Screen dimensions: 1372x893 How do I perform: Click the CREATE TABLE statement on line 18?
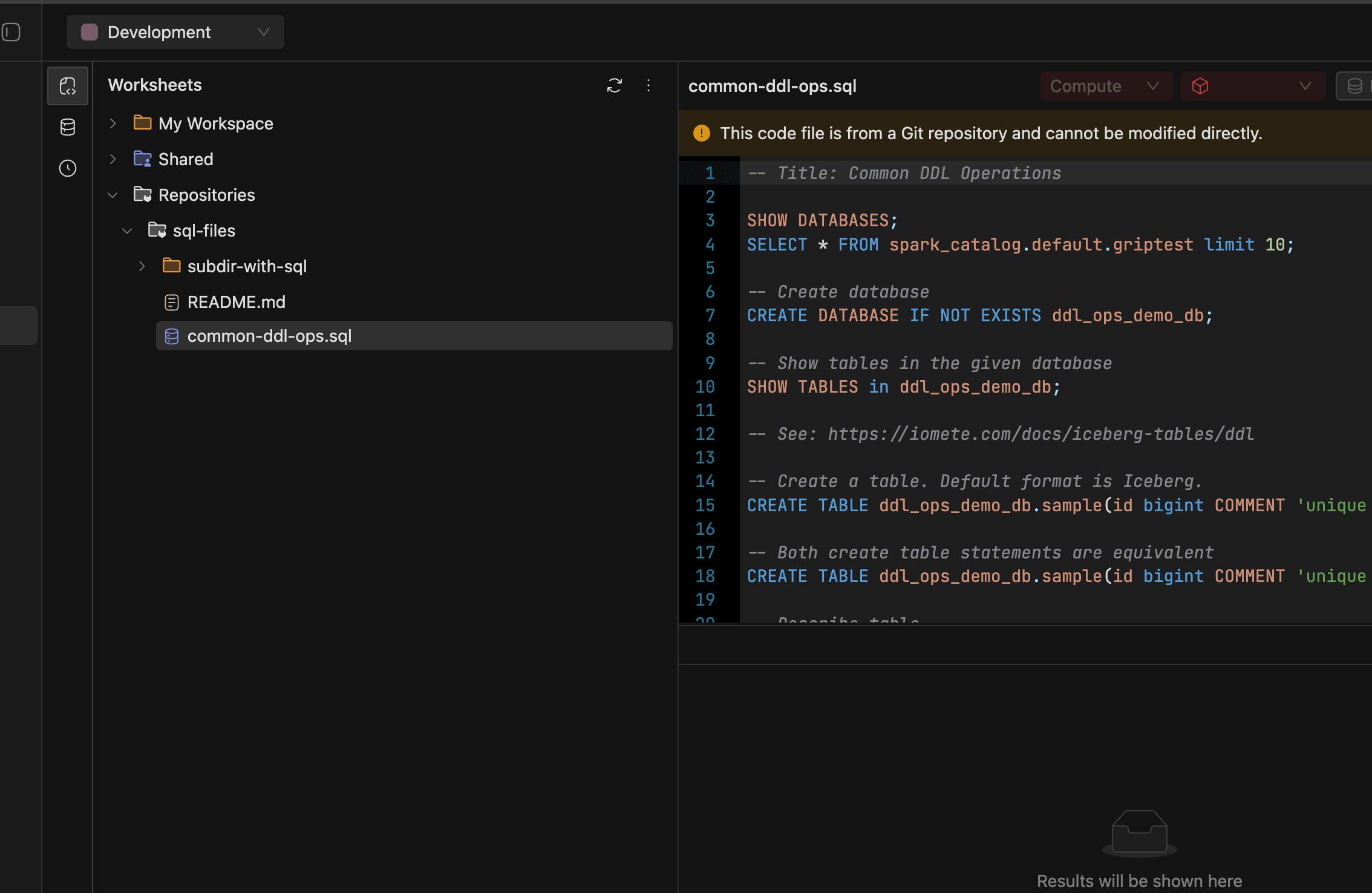tap(1056, 576)
